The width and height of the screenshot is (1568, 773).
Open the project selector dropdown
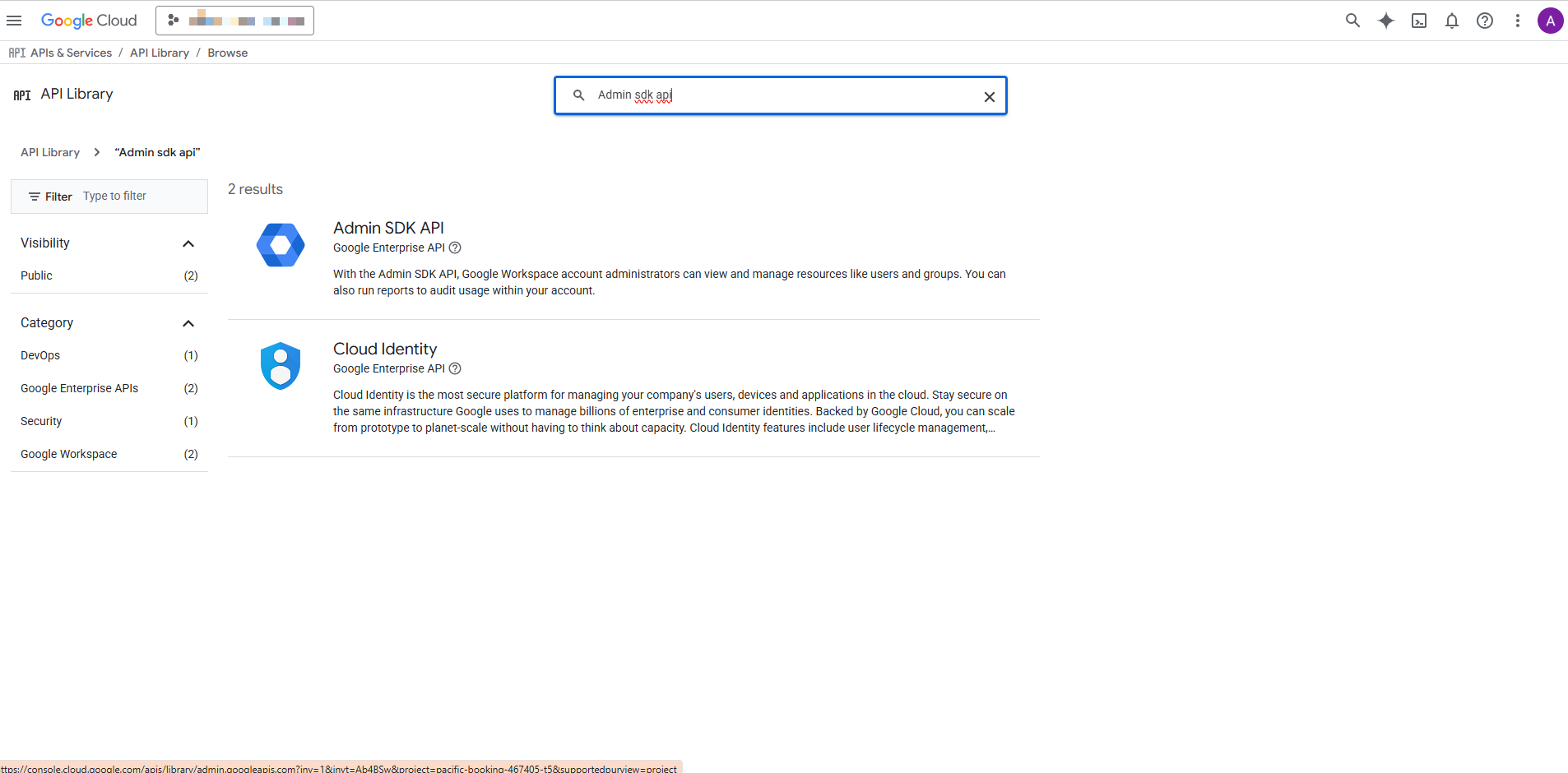[x=234, y=21]
